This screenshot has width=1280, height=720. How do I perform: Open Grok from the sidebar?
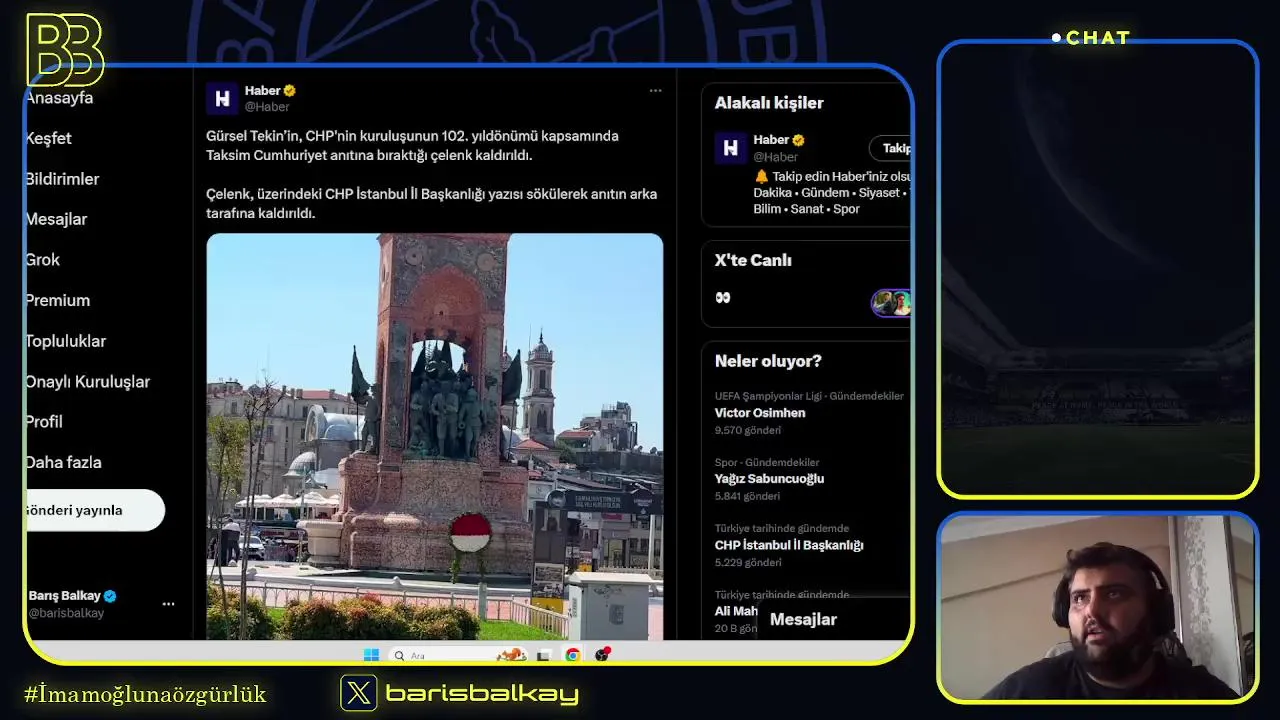coord(43,260)
